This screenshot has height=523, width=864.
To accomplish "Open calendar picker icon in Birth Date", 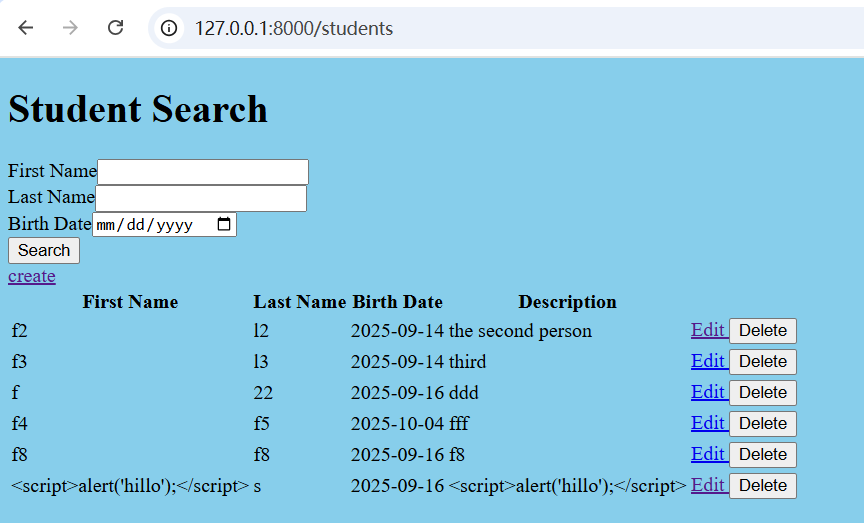I will [x=224, y=224].
